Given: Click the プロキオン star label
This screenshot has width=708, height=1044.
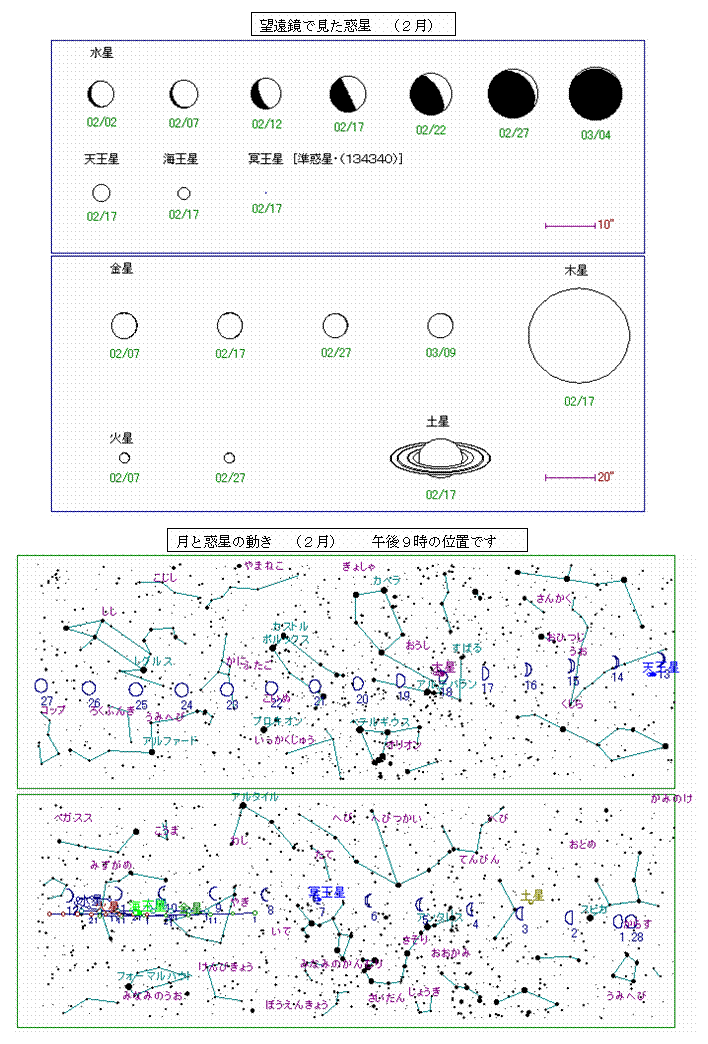Looking at the screenshot, I should tap(278, 720).
